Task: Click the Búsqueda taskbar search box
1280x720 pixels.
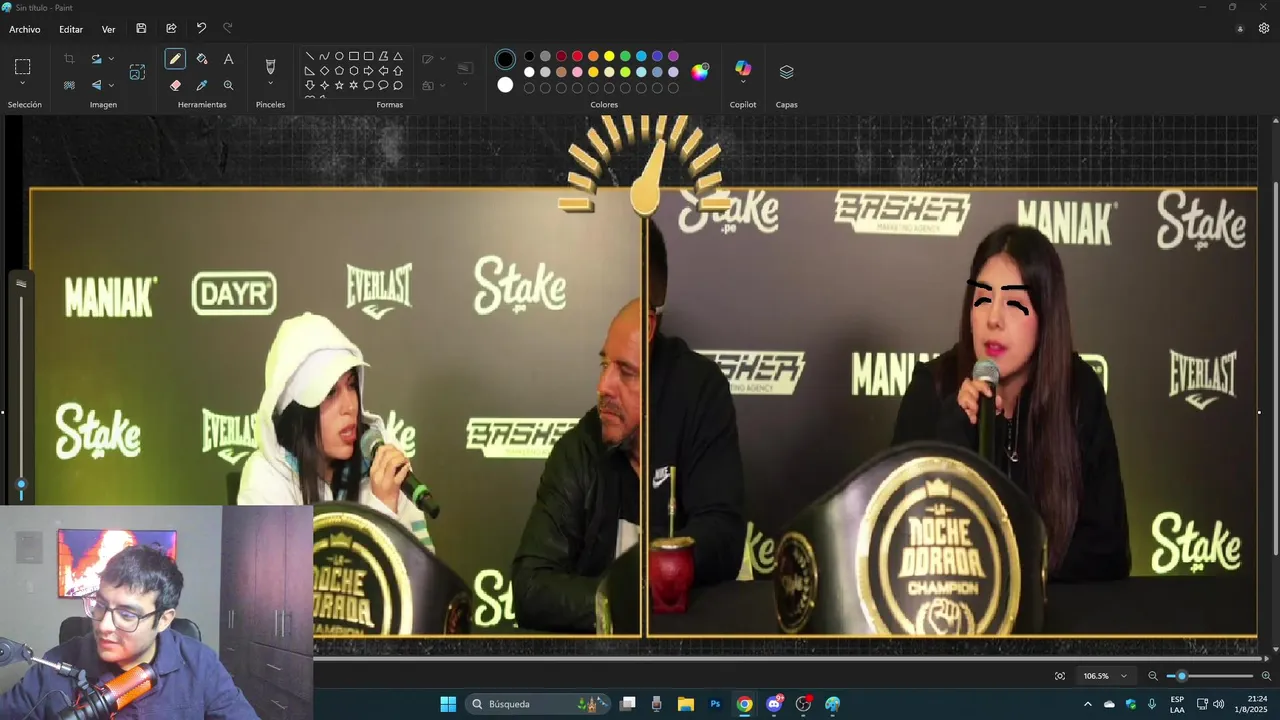Action: tap(538, 704)
